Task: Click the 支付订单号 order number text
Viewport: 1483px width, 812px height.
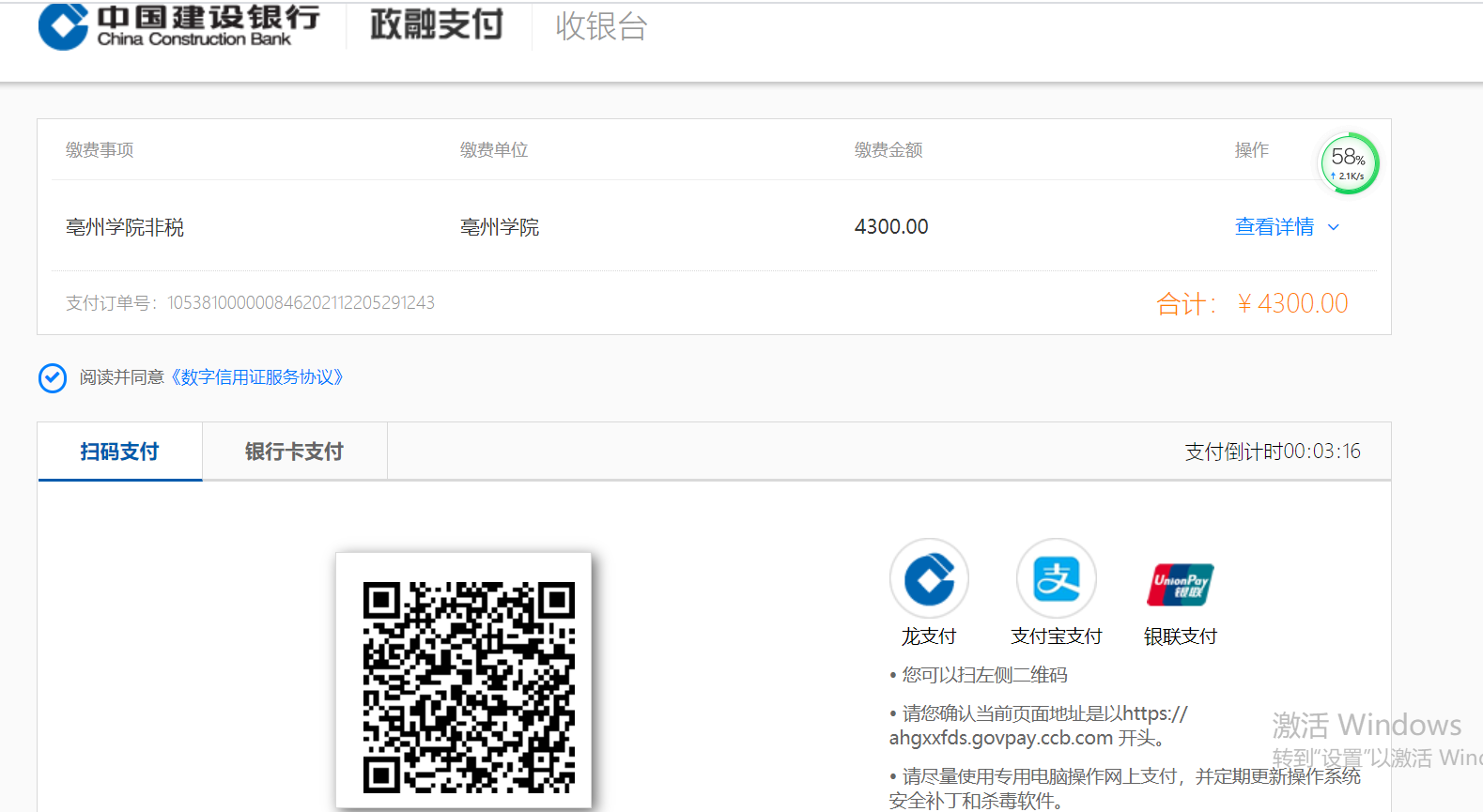Action: 250,302
